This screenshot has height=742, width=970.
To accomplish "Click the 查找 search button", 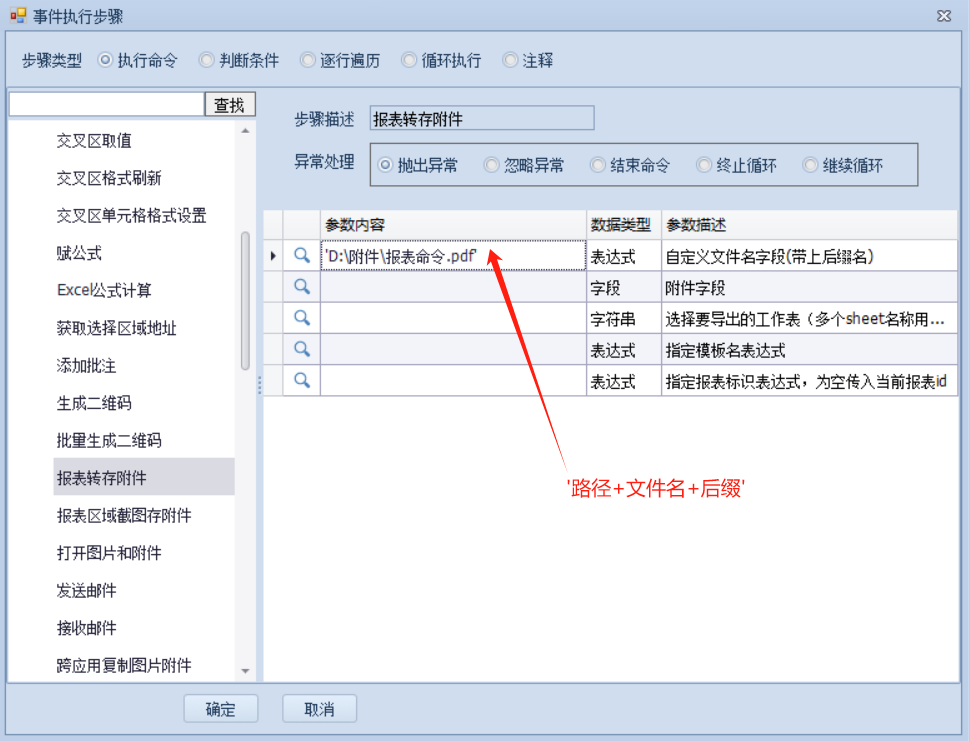I will [x=230, y=105].
